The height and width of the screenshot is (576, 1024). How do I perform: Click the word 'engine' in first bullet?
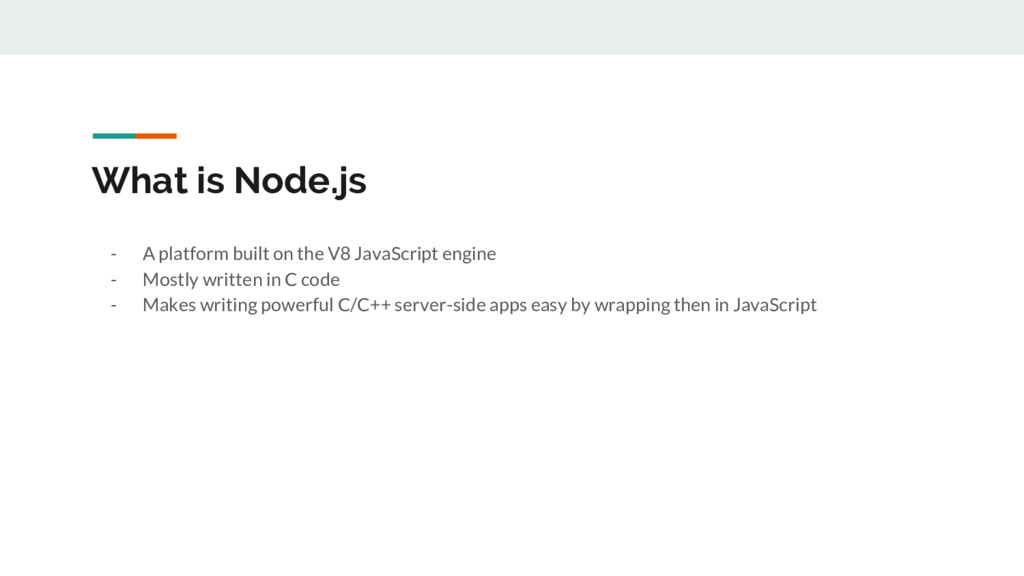point(469,255)
